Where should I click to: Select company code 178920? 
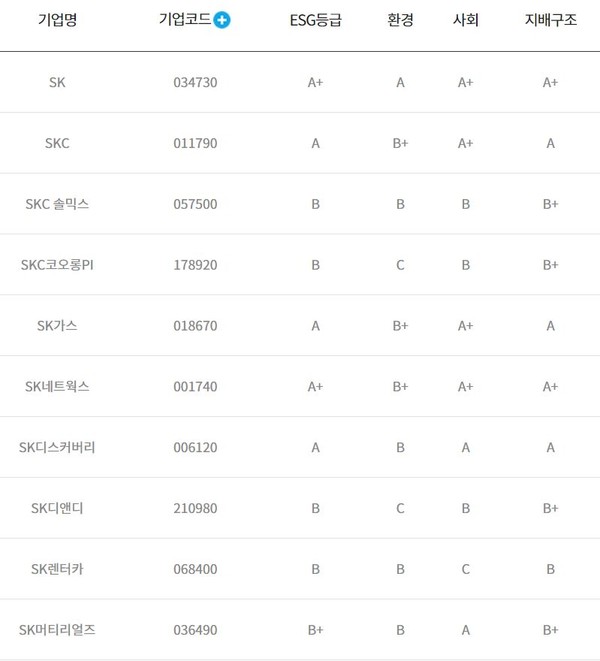pos(195,265)
